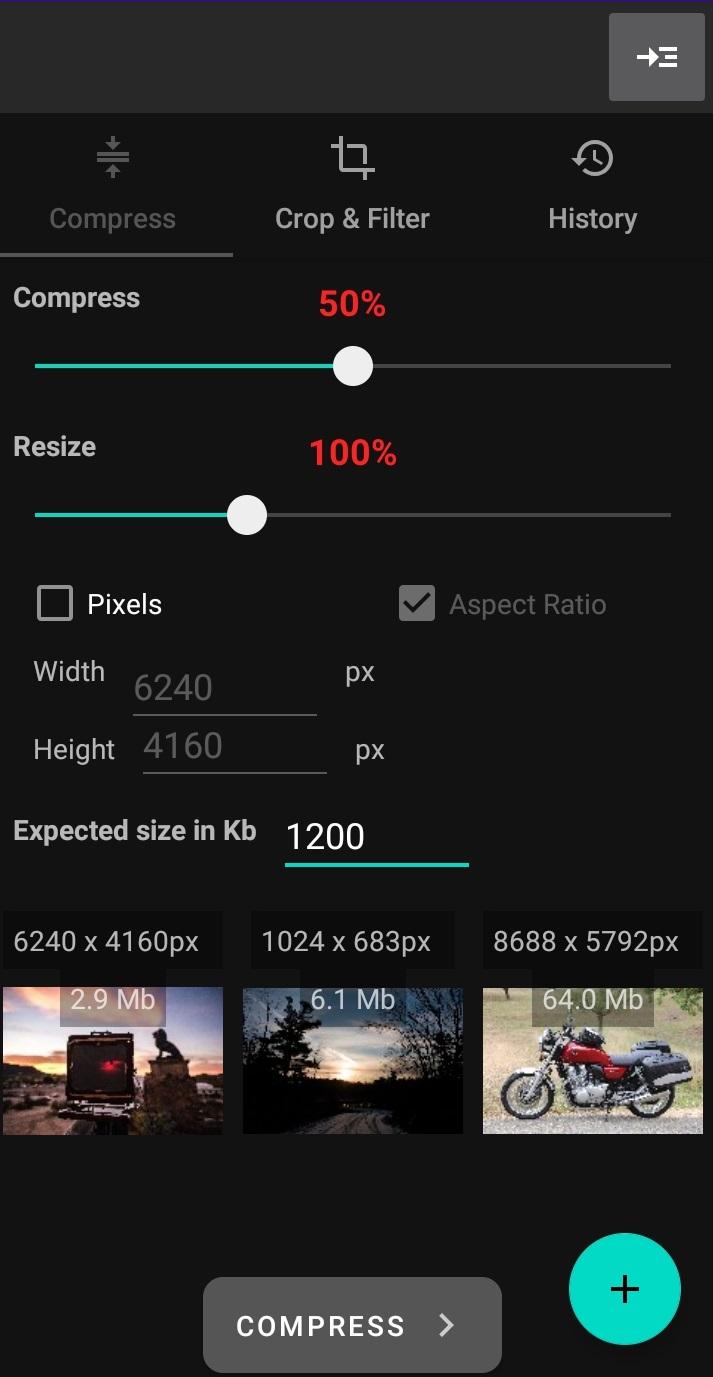The height and width of the screenshot is (1377, 713).
Task: Click the Resize slider handle at 100%
Action: (246, 515)
